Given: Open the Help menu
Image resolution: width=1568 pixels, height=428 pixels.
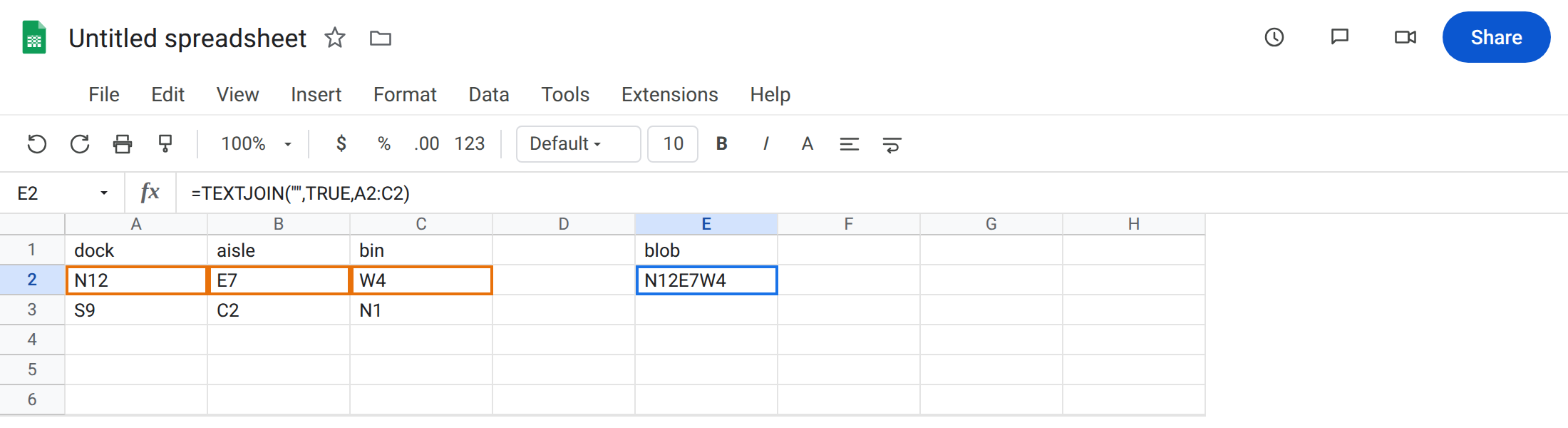Looking at the screenshot, I should coord(770,94).
